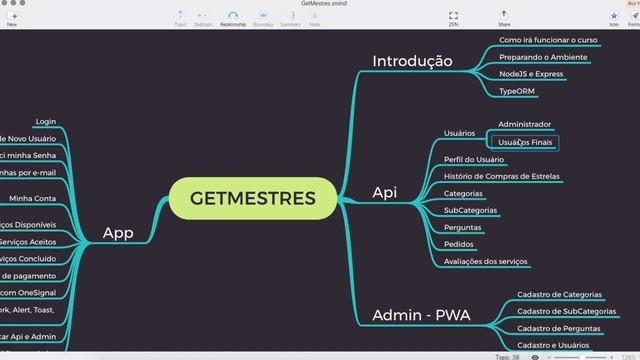Select 'Histório de Compras de Estrelas' topic
Viewport: 640px width, 360px height.
click(502, 176)
